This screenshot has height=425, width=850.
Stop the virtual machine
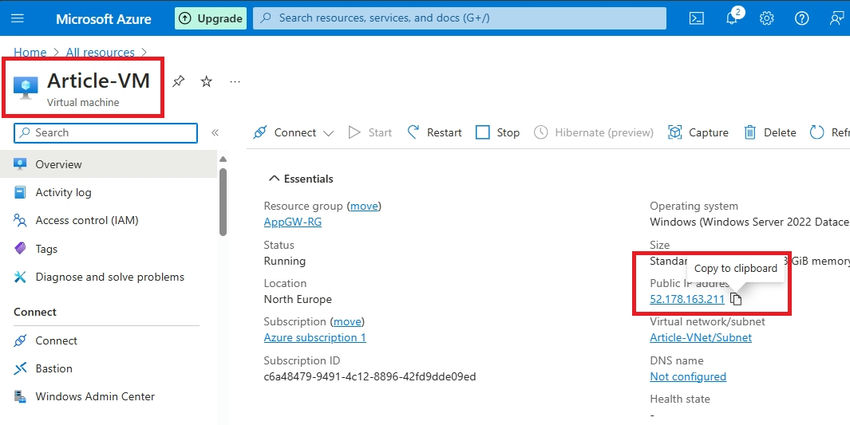tap(498, 133)
